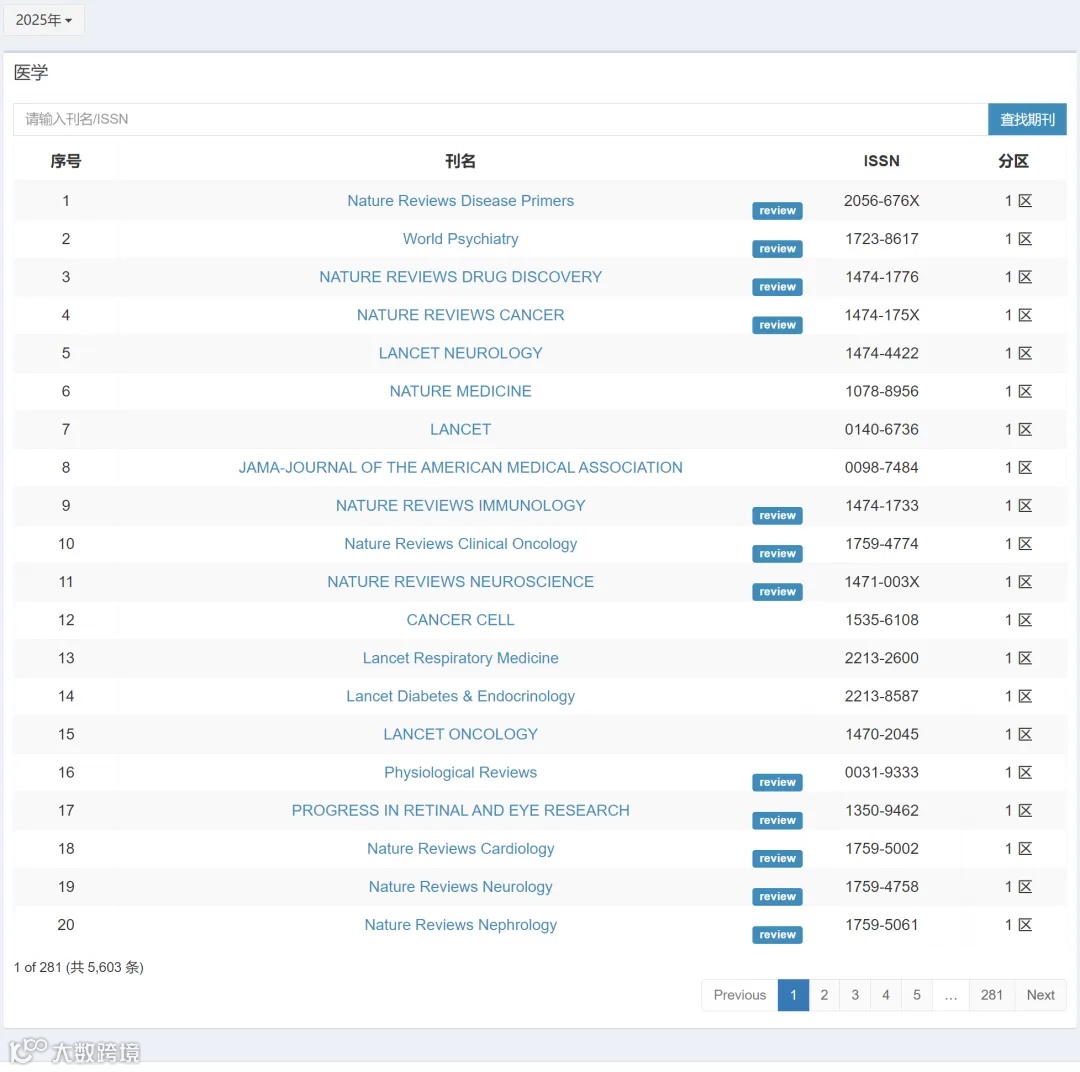Click review badge for Nature Reviews Immunology
This screenshot has height=1072, width=1080.
click(x=777, y=515)
